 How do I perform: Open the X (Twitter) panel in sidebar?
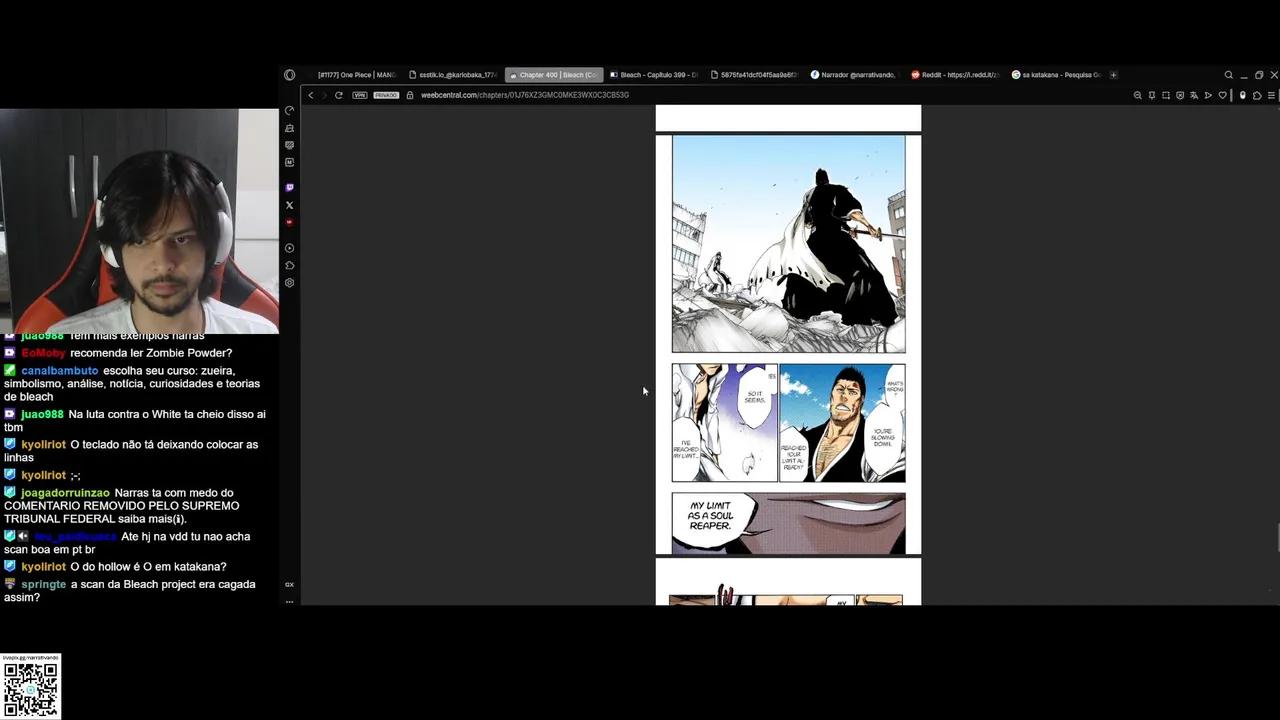click(289, 205)
